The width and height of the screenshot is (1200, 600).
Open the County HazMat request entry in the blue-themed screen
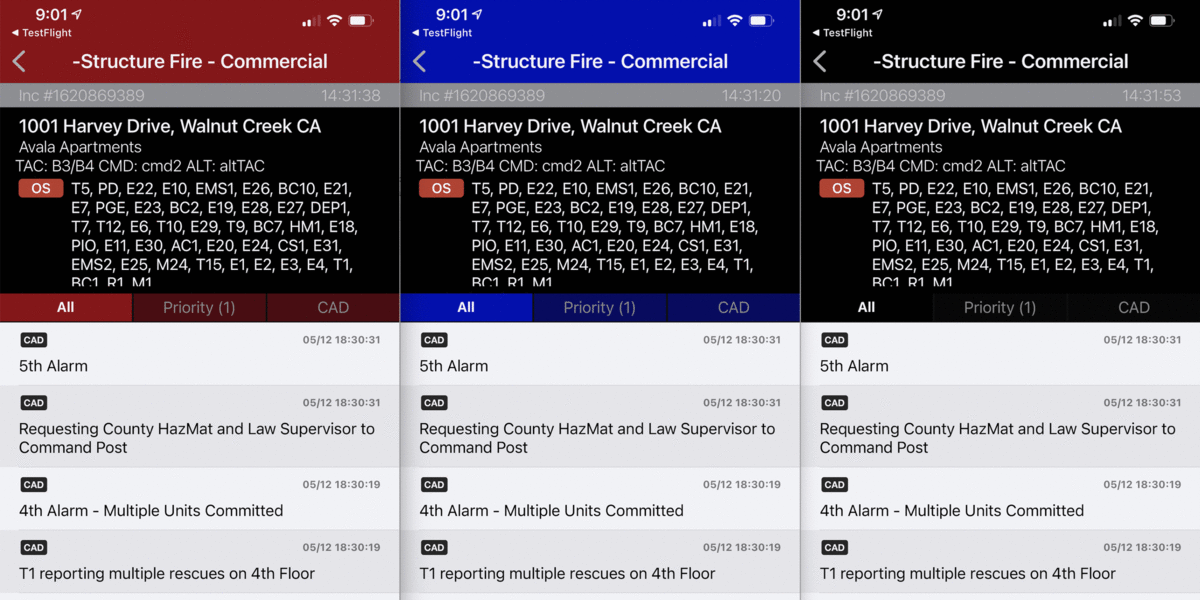(x=600, y=427)
